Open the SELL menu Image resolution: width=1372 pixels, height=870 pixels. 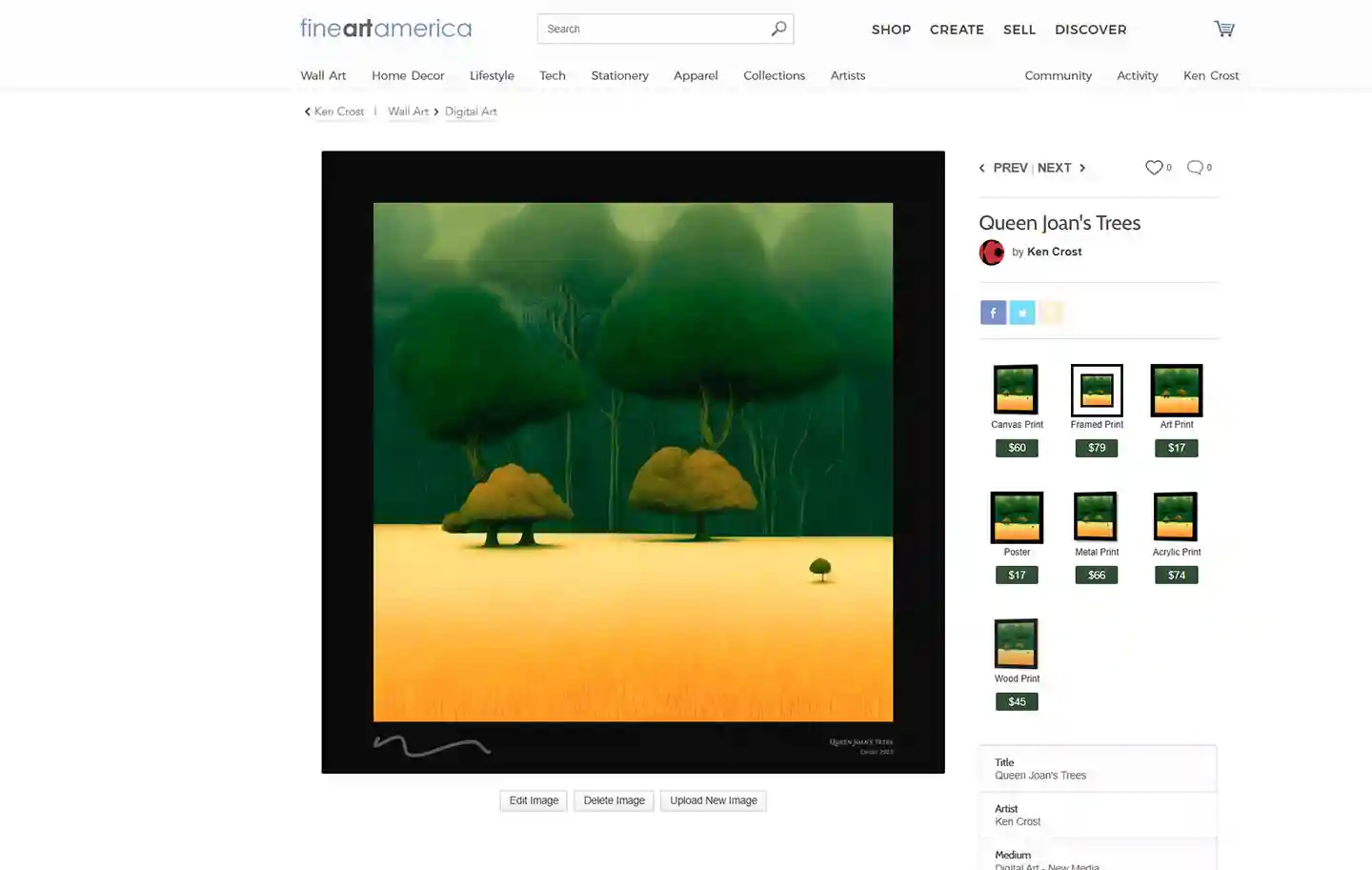(x=1019, y=30)
